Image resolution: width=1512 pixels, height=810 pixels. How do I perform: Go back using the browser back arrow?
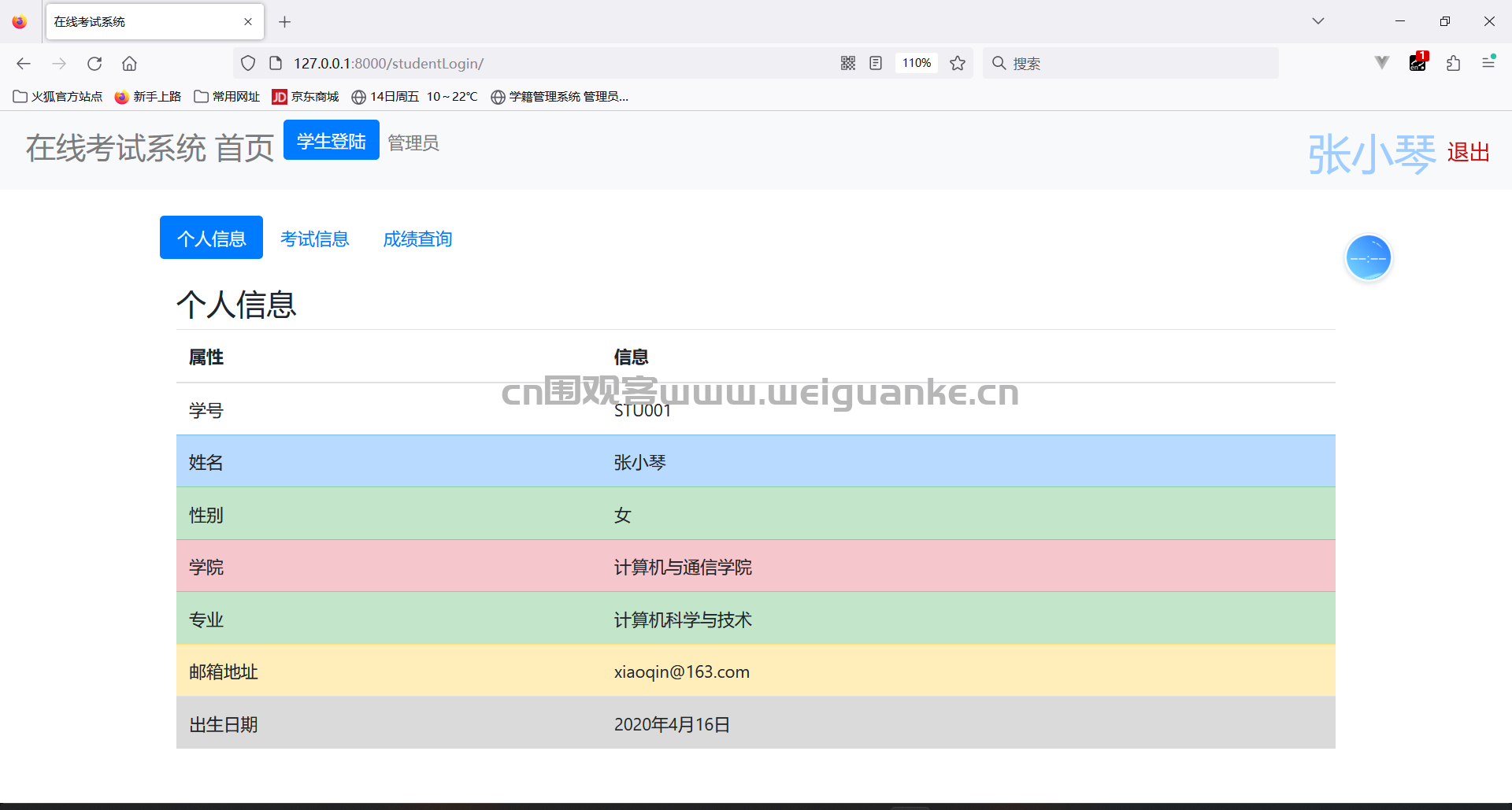24,64
